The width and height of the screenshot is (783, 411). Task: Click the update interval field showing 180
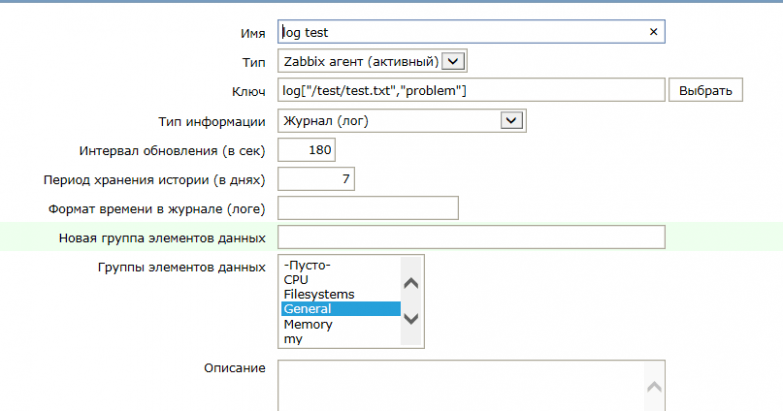point(307,150)
